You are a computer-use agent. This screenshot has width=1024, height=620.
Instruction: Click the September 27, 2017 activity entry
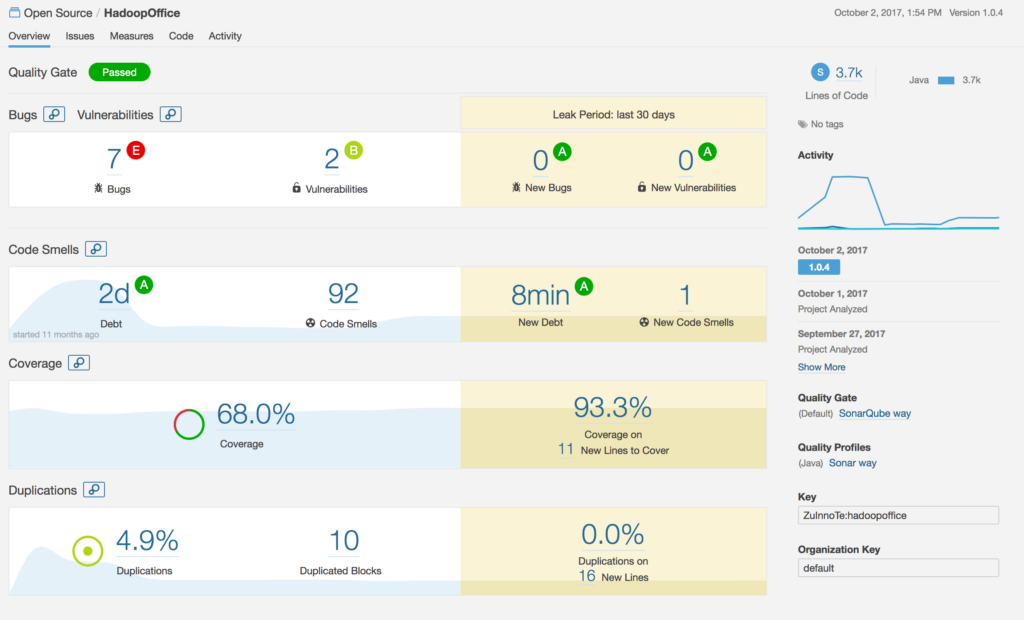[898, 341]
